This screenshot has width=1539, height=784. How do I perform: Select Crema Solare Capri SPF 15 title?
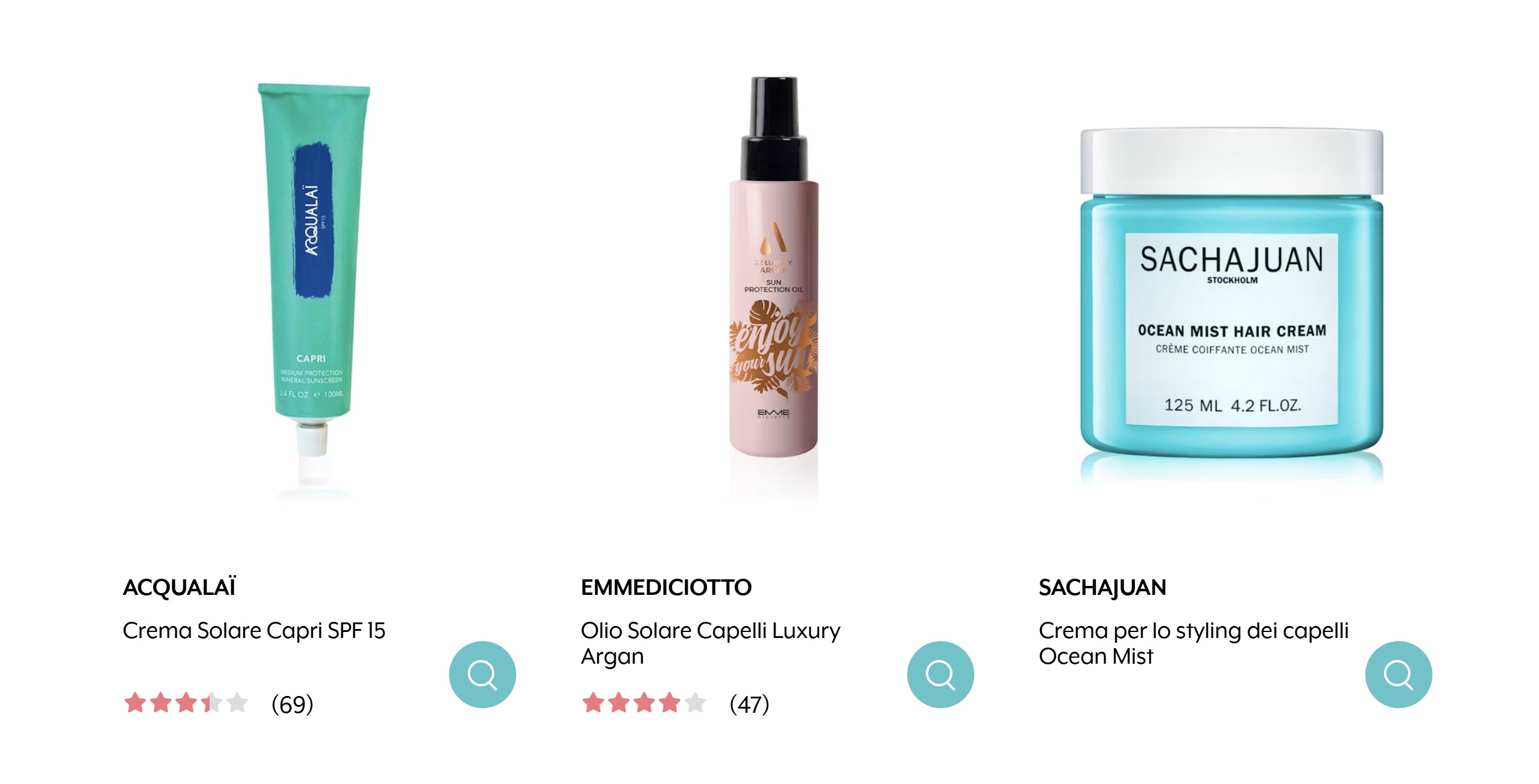tap(254, 631)
